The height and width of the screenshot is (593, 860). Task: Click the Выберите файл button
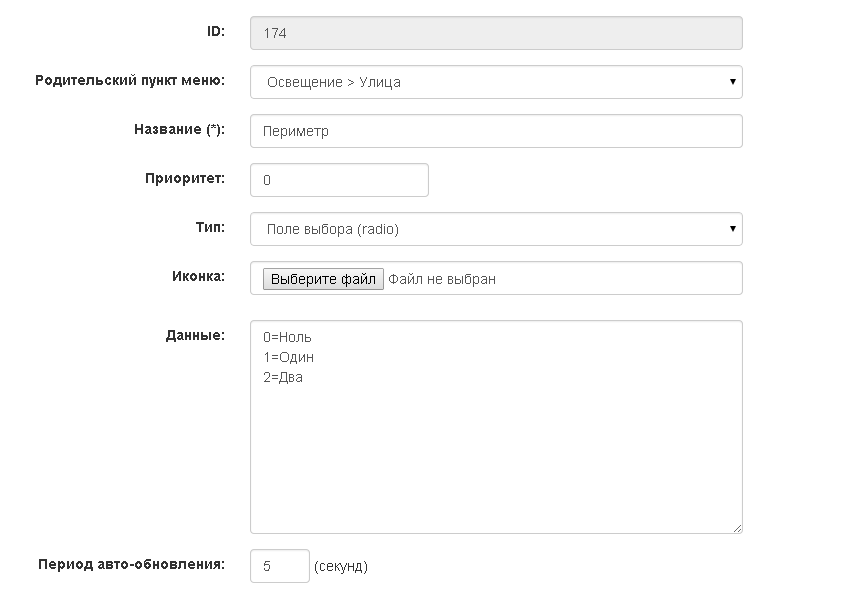[x=323, y=279]
